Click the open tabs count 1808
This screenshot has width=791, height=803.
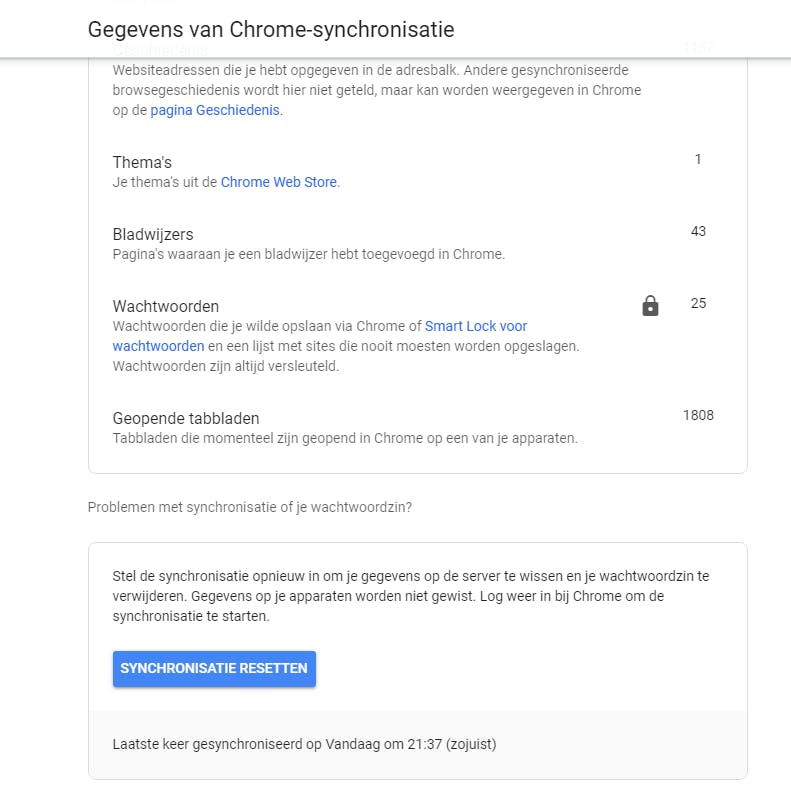click(x=698, y=415)
